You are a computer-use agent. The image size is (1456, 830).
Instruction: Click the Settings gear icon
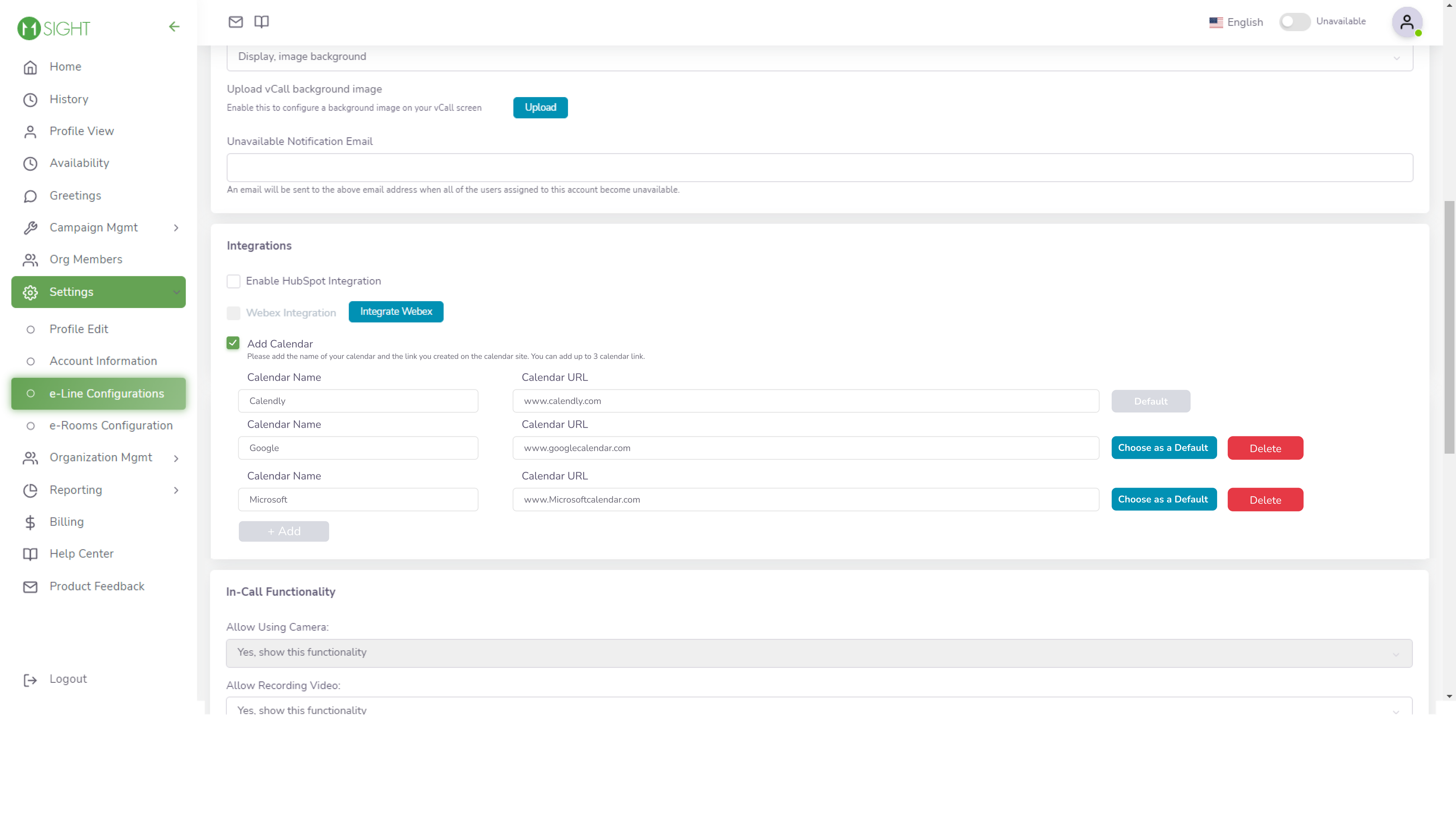coord(30,292)
